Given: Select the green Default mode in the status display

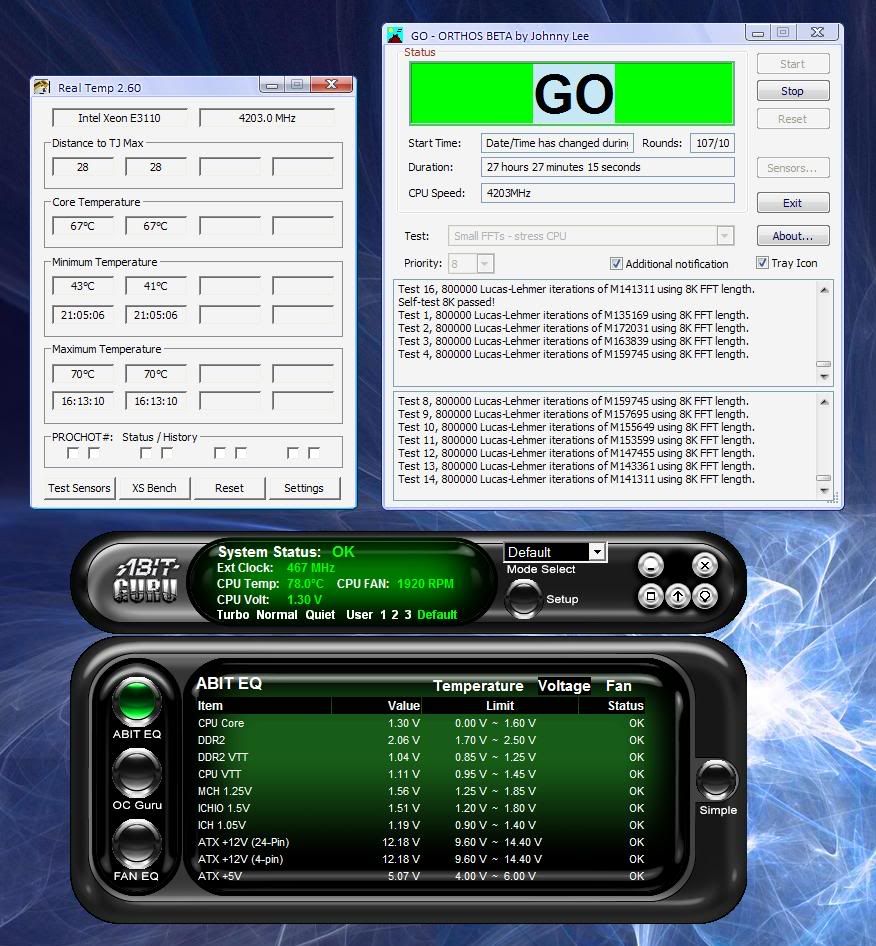Looking at the screenshot, I should tap(437, 615).
